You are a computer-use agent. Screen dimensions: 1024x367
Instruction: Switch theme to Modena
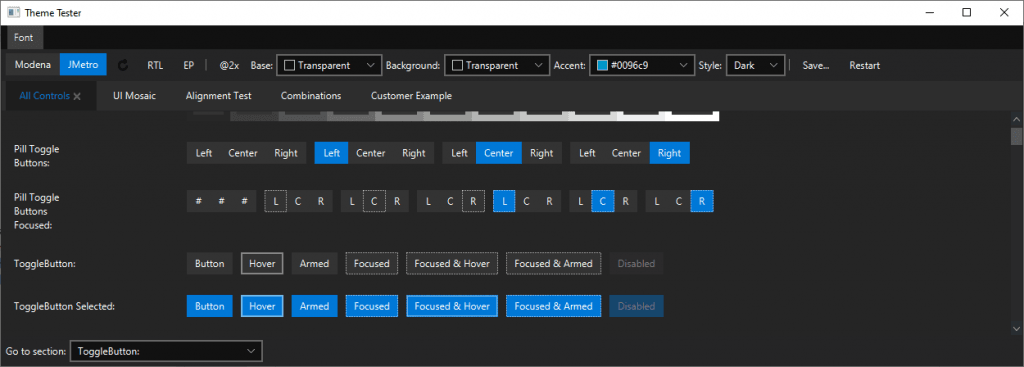33,65
